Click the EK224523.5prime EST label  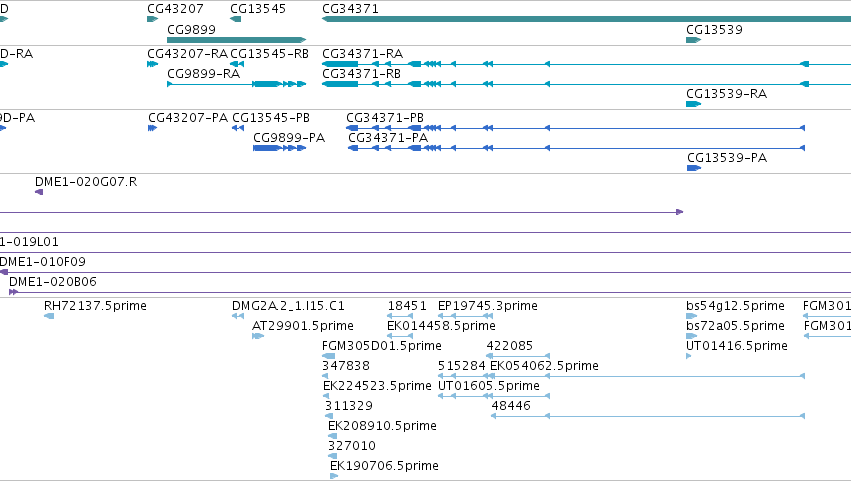point(377,386)
